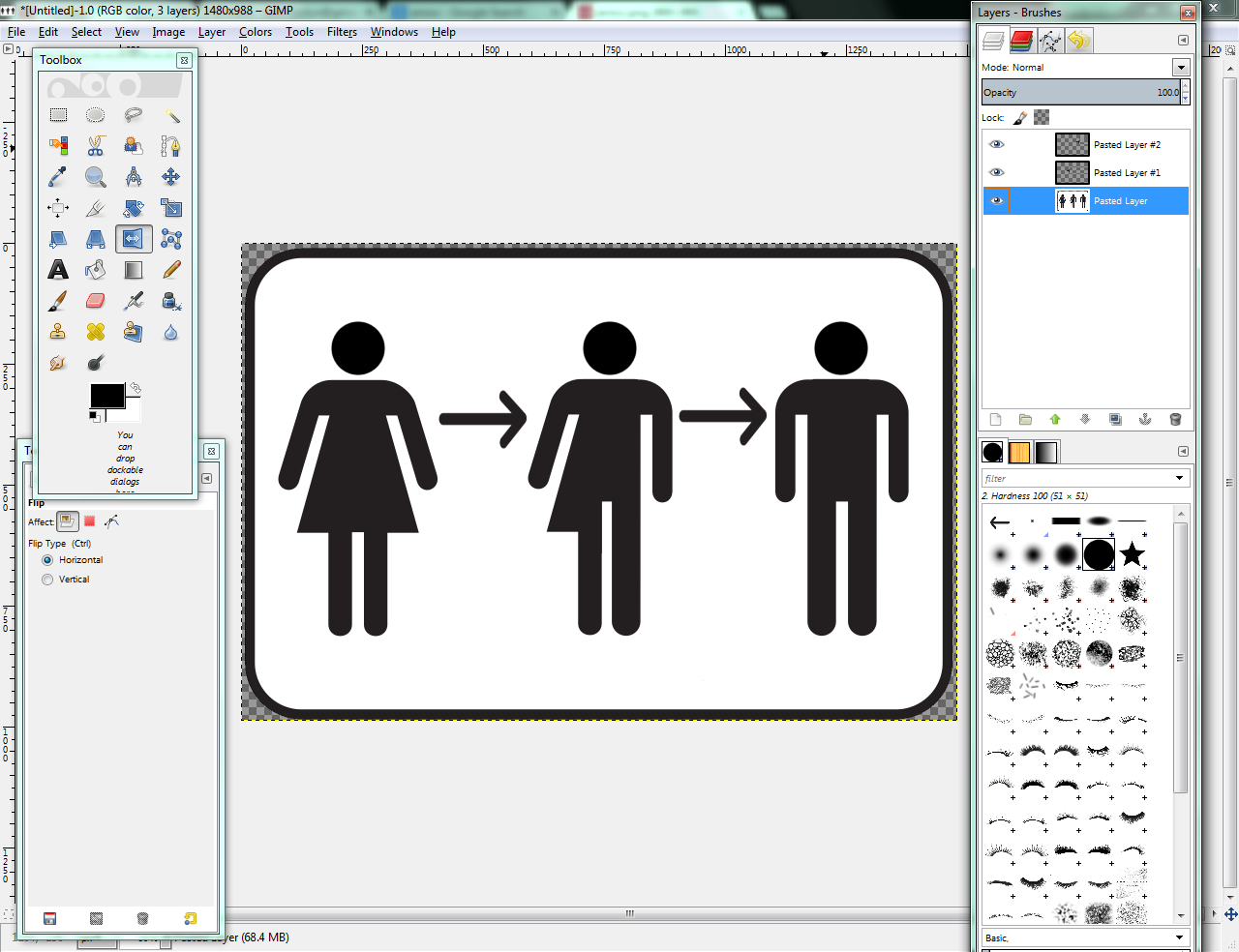Select the Blur/Sharpen droplet tool
The image size is (1239, 952).
coord(171,332)
